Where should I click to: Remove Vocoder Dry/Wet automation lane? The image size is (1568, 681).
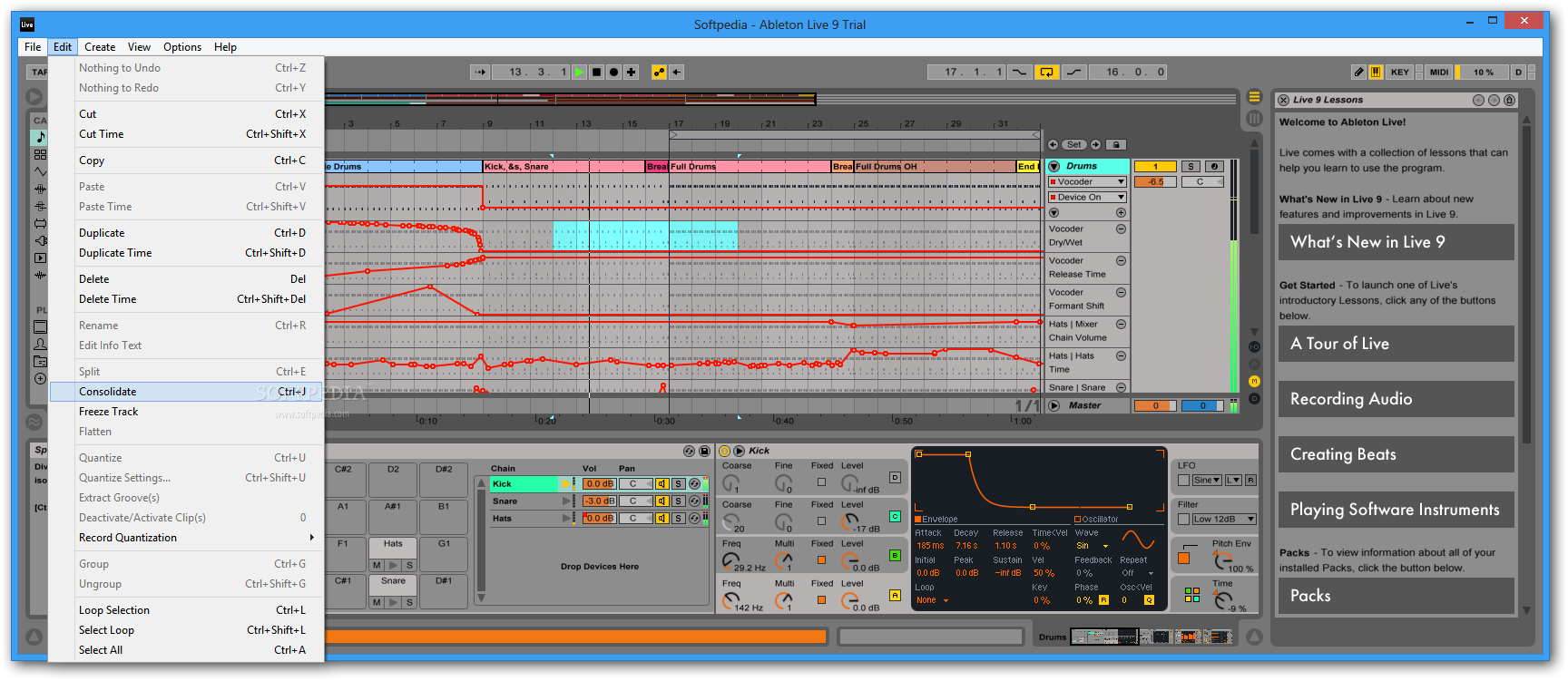pos(1121,229)
